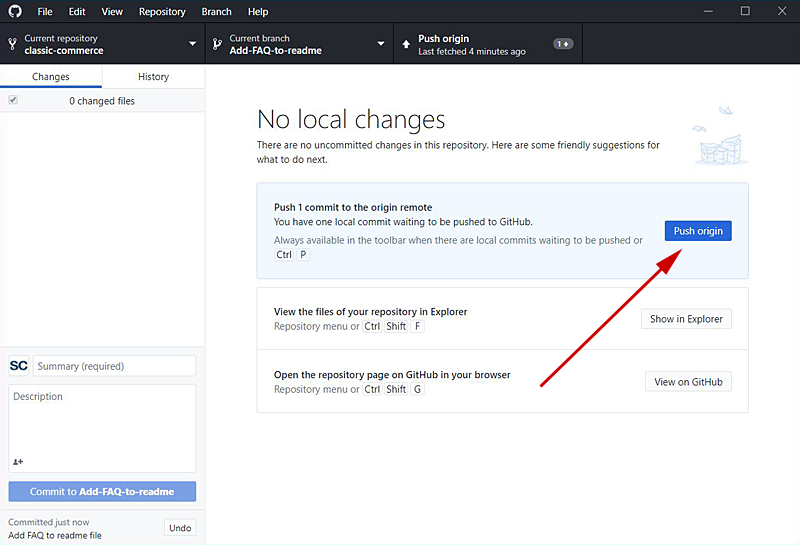Screen dimensions: 800x545
Task: Click the push up-arrow icon in toolbar
Action: click(x=406, y=44)
